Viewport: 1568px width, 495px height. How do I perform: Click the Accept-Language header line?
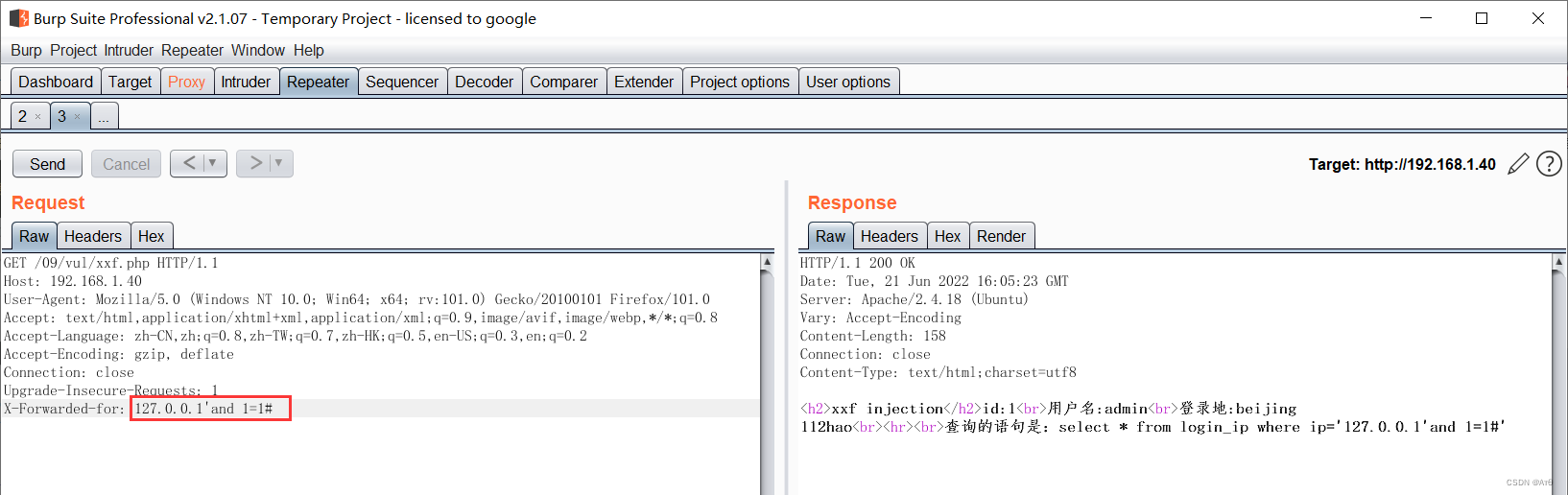296,336
